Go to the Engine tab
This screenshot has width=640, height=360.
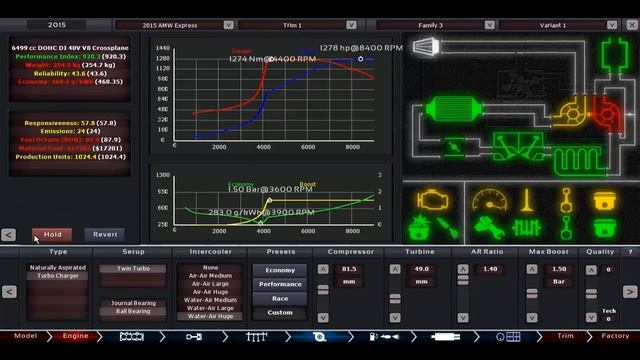tap(75, 336)
